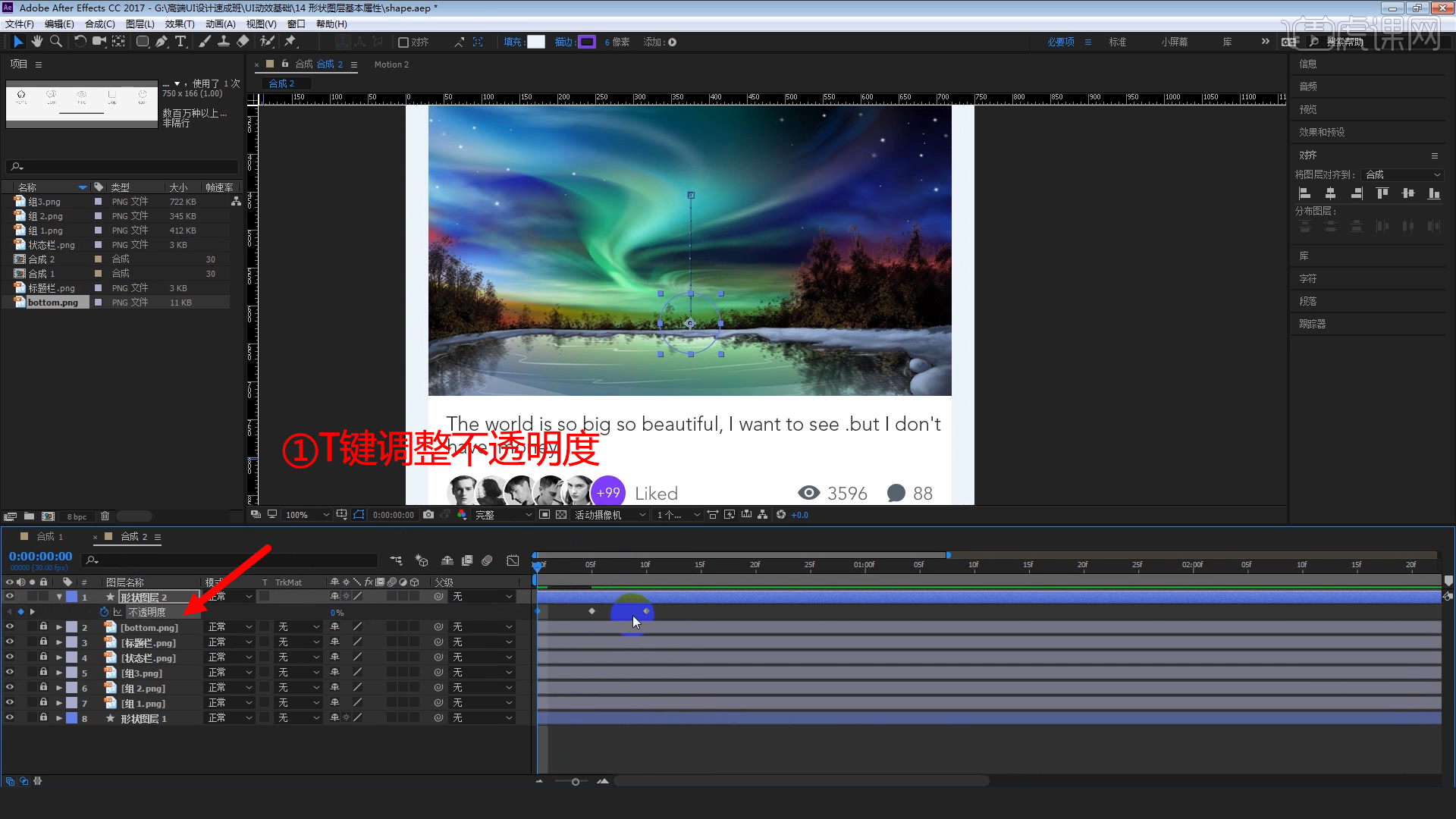
Task: Open blend mode dropdown for [bottom.png]
Action: point(230,627)
